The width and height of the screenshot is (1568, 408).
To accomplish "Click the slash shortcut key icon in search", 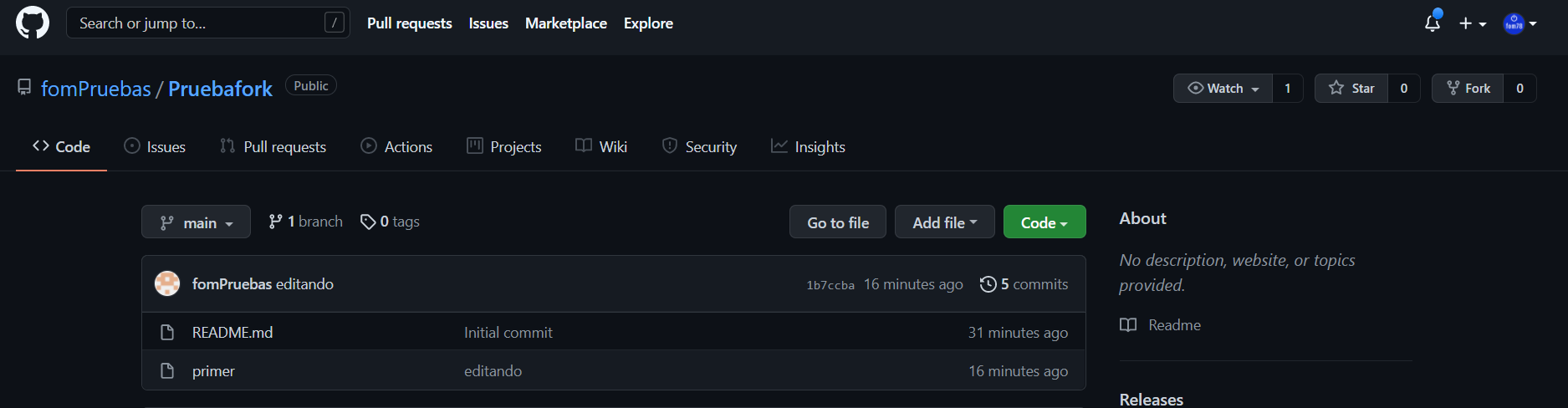I will (335, 23).
